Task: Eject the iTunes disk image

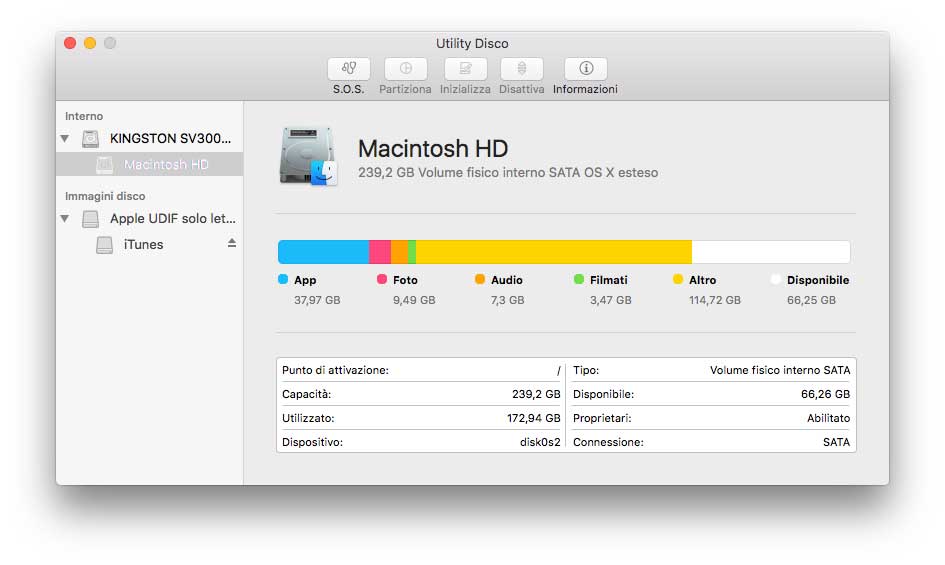Action: tap(232, 243)
